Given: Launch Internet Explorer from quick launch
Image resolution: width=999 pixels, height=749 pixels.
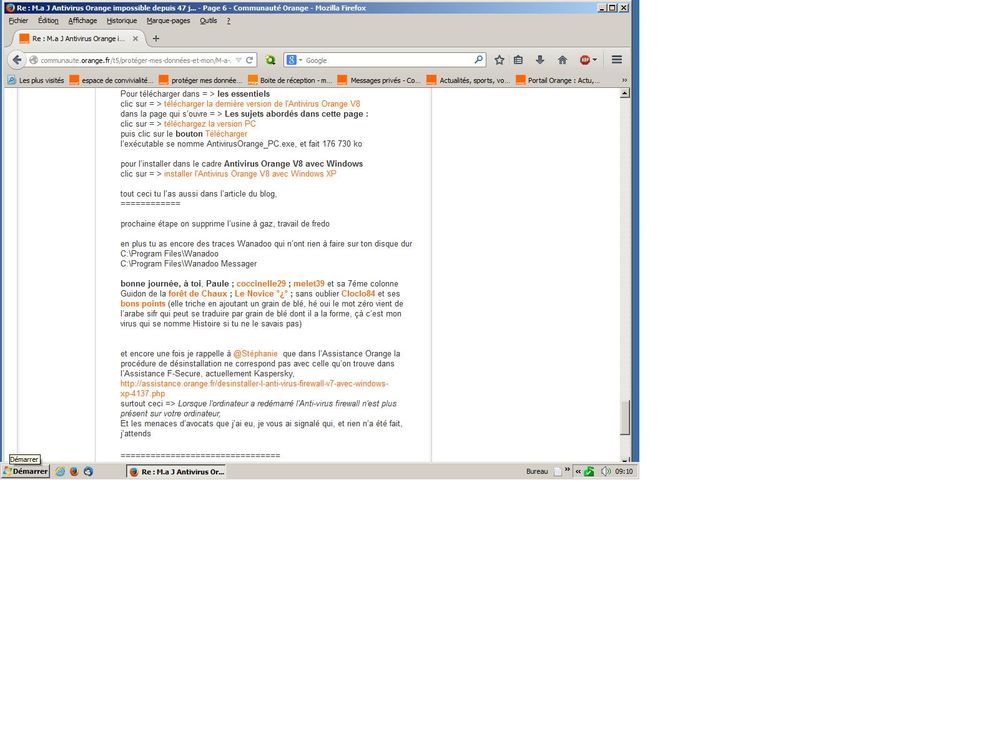Looking at the screenshot, I should [60, 471].
